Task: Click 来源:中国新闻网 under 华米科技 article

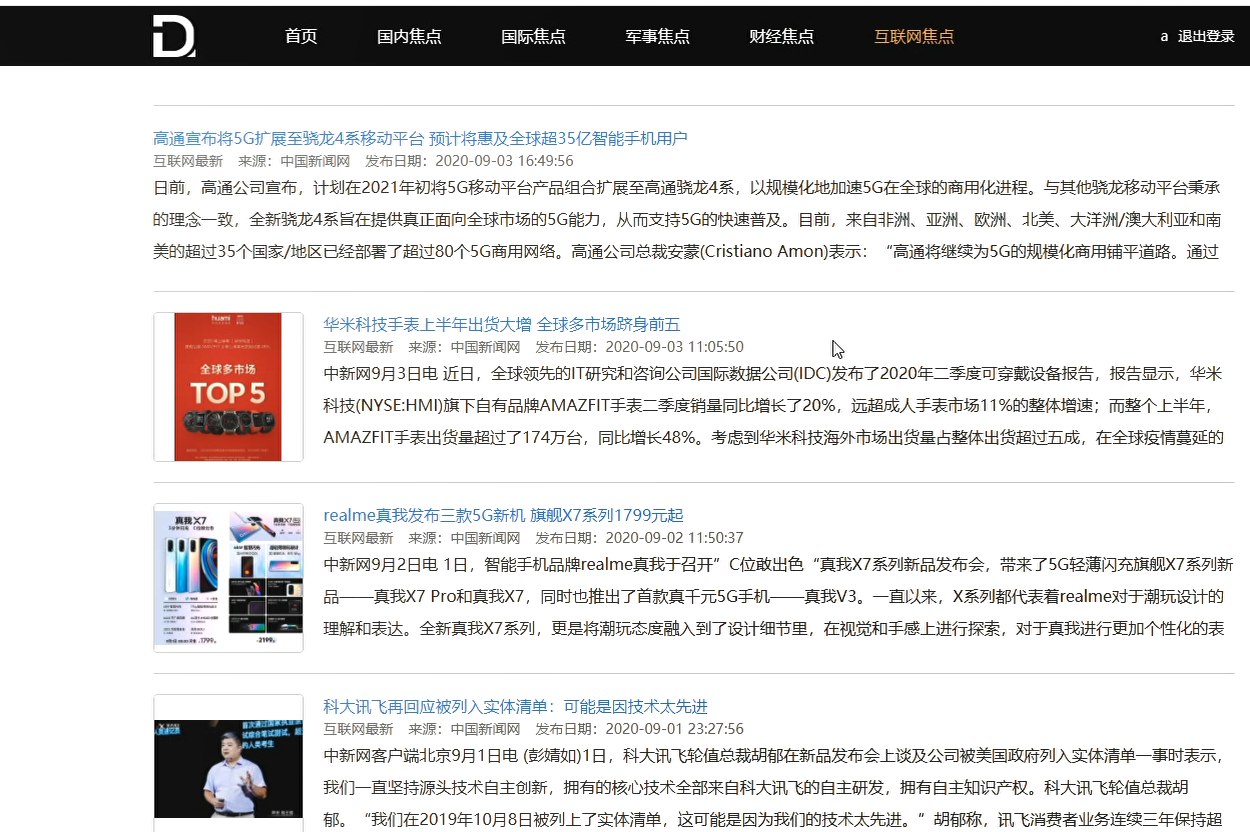Action: point(464,347)
